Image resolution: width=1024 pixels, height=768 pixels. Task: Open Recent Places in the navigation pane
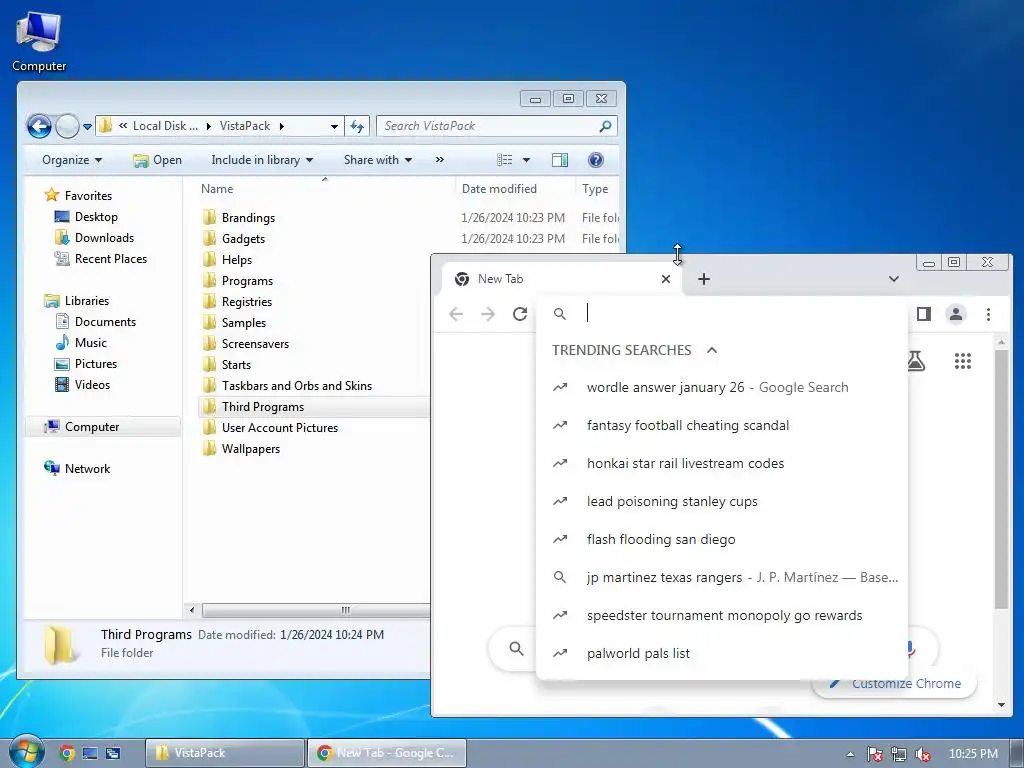click(x=101, y=259)
